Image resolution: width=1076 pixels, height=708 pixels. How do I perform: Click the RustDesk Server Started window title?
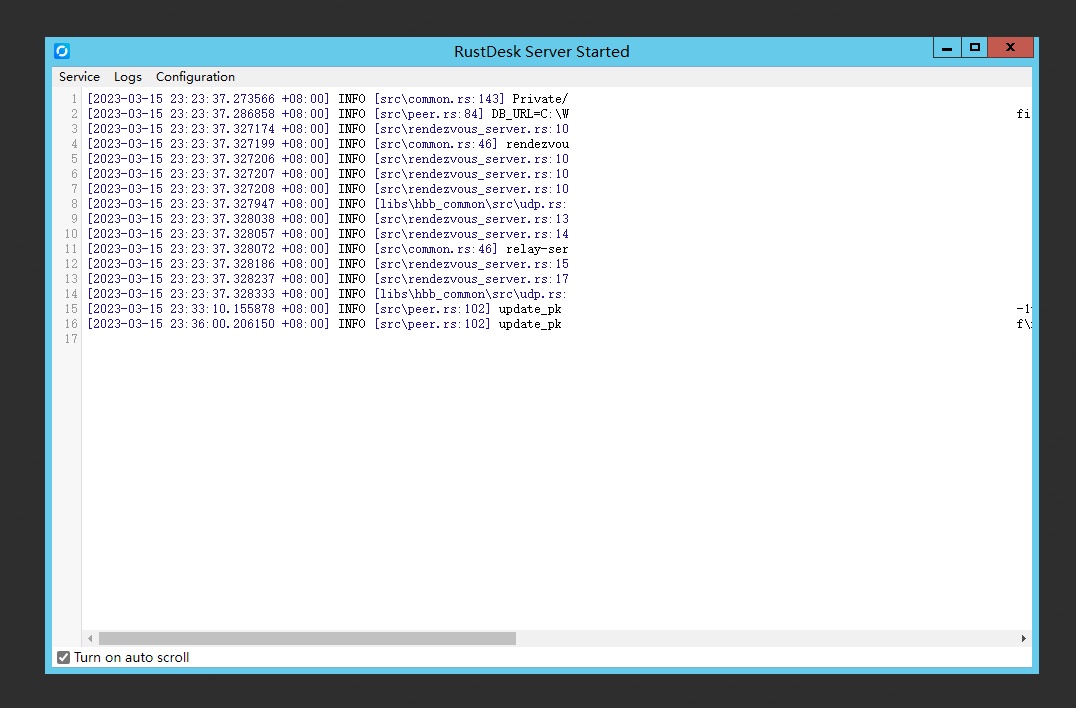[x=541, y=51]
